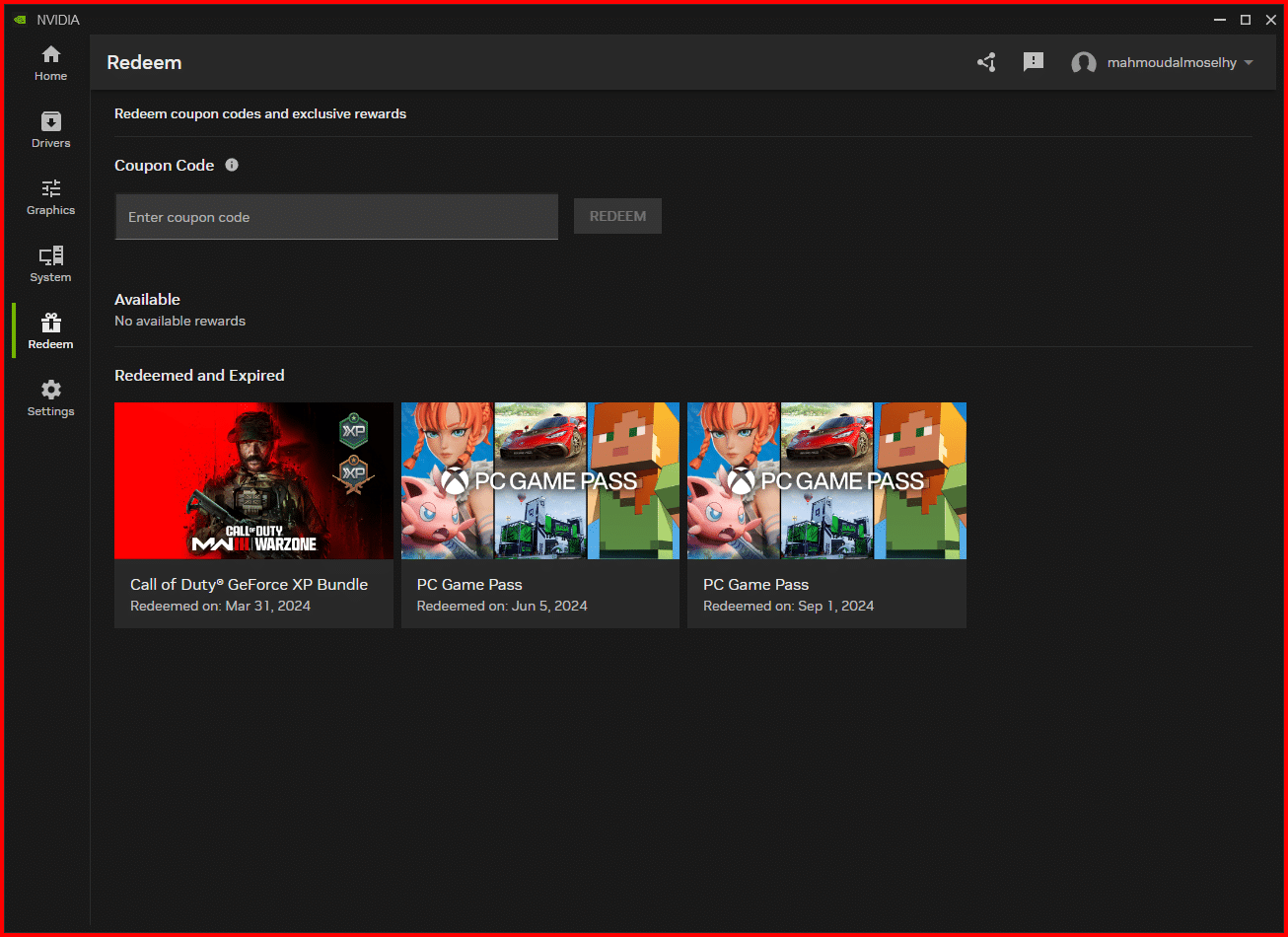Click the mahmoudalmoselhy username
Viewport: 1288px width, 937px height.
click(x=1171, y=62)
